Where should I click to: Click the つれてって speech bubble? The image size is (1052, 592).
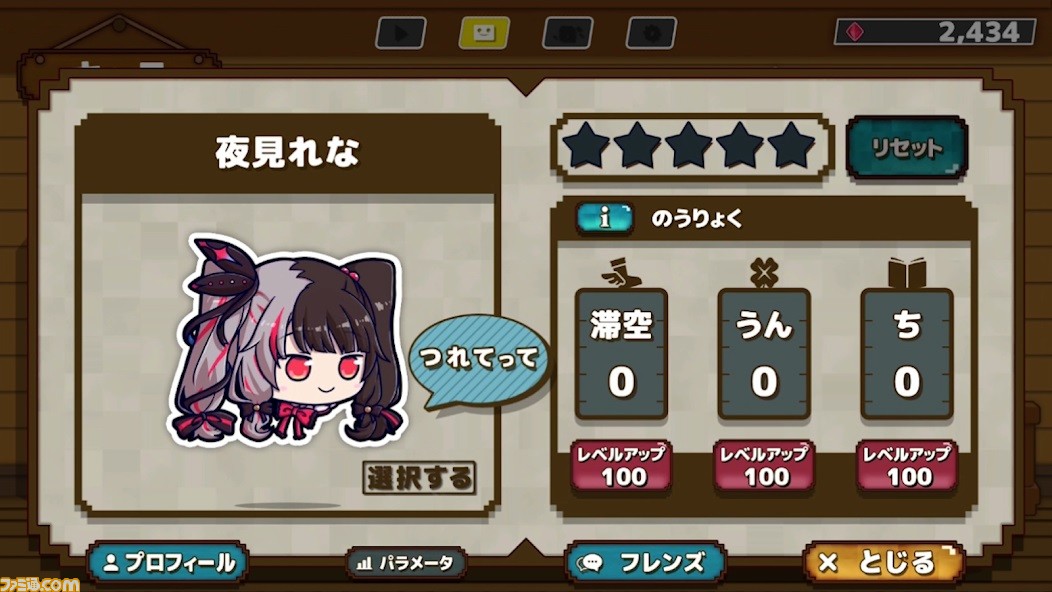[479, 361]
